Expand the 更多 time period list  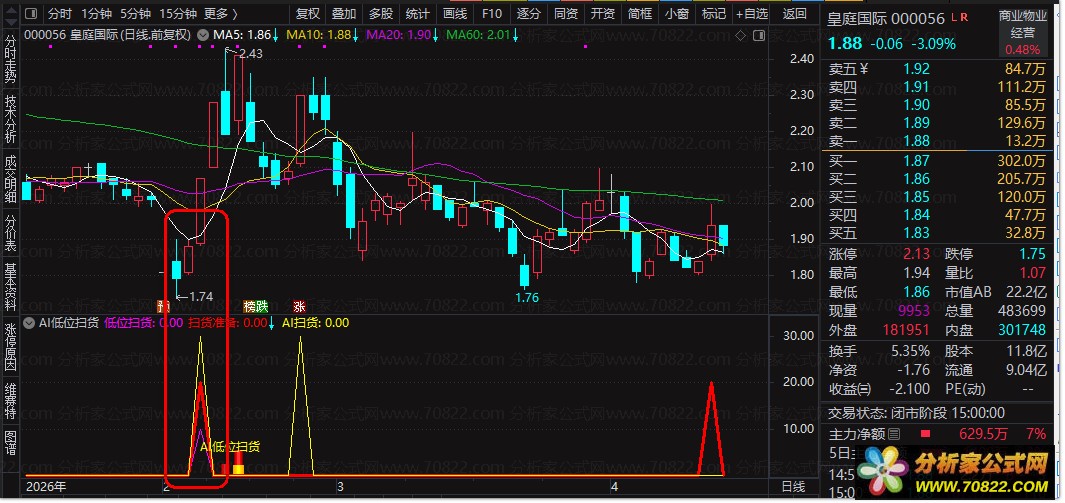pos(220,14)
